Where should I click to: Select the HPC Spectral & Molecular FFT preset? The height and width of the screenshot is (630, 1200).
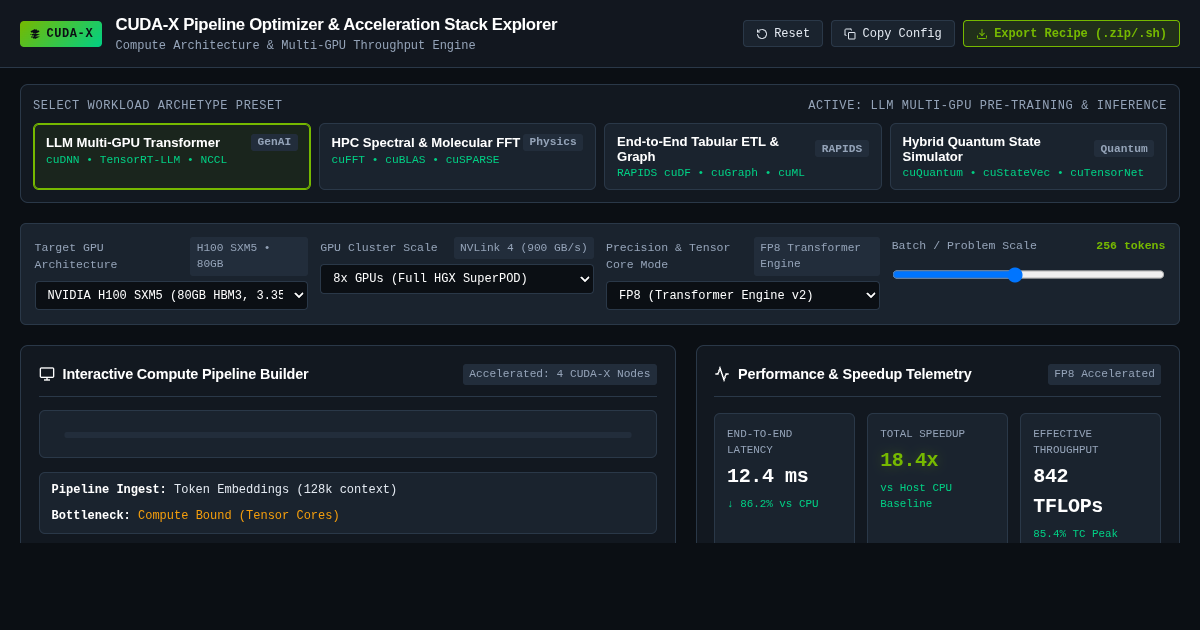tap(457, 157)
